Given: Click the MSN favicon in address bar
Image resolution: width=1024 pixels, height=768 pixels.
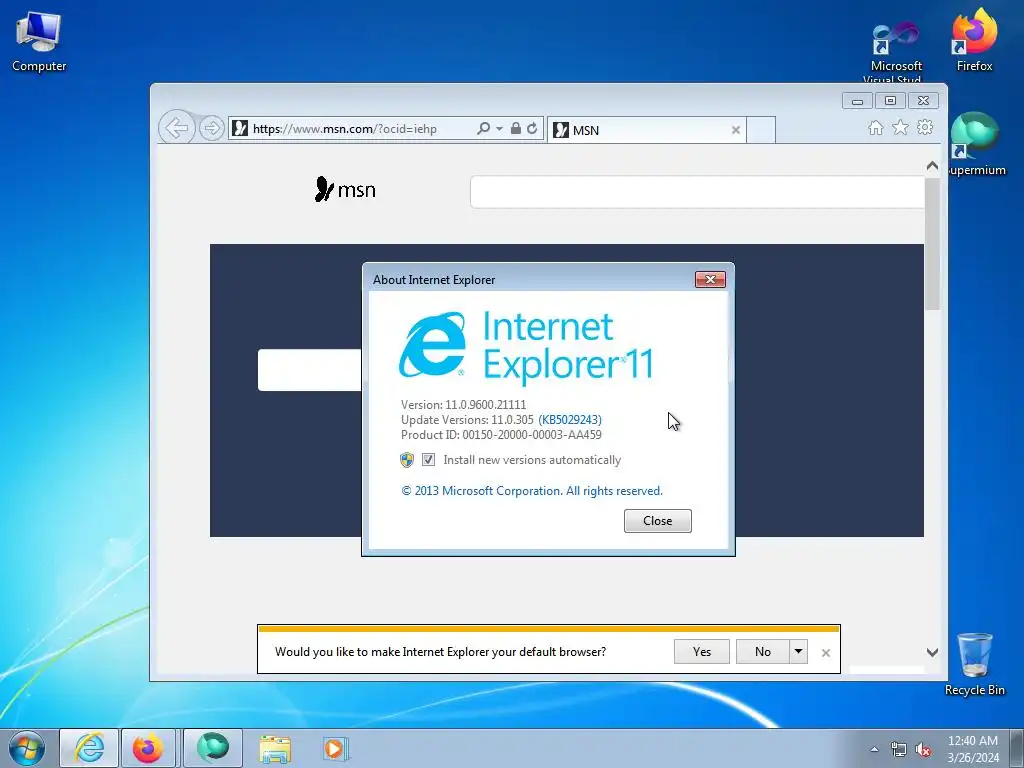Looking at the screenshot, I should click(x=240, y=128).
